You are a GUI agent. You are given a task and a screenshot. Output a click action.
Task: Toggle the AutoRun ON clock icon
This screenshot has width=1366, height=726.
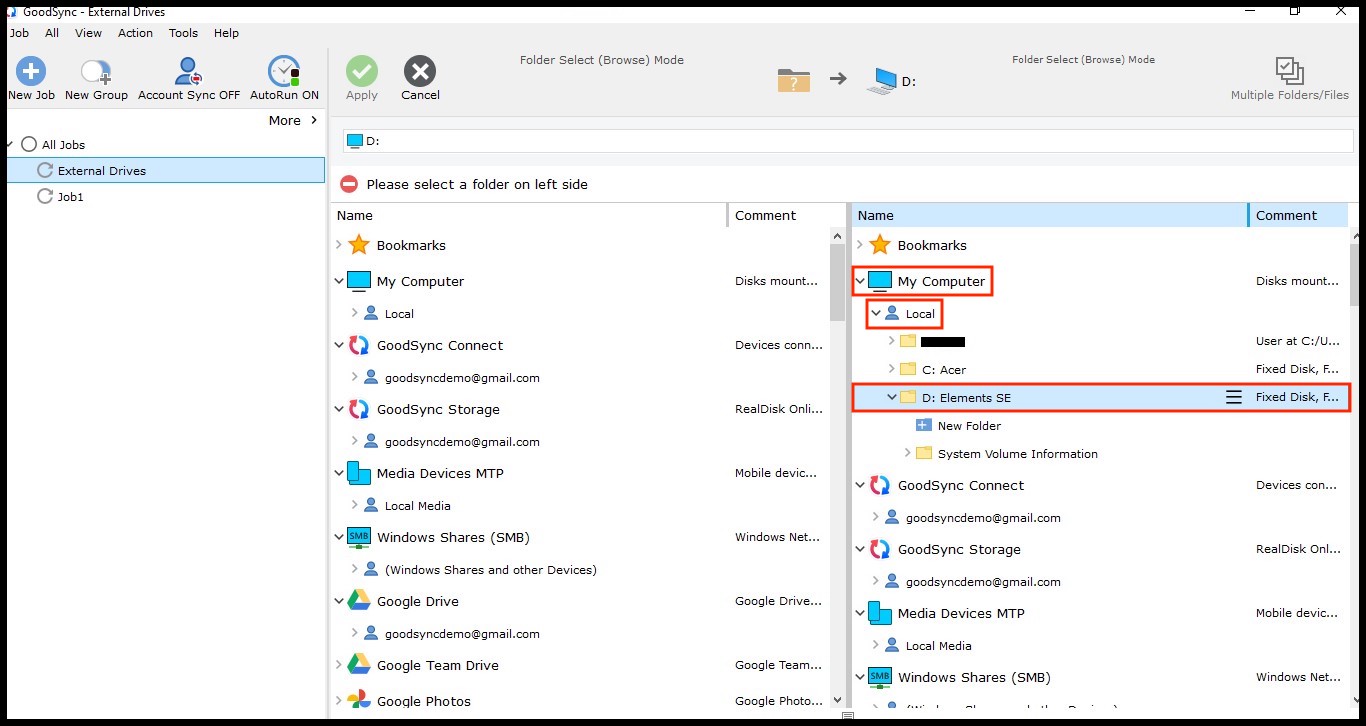point(284,72)
